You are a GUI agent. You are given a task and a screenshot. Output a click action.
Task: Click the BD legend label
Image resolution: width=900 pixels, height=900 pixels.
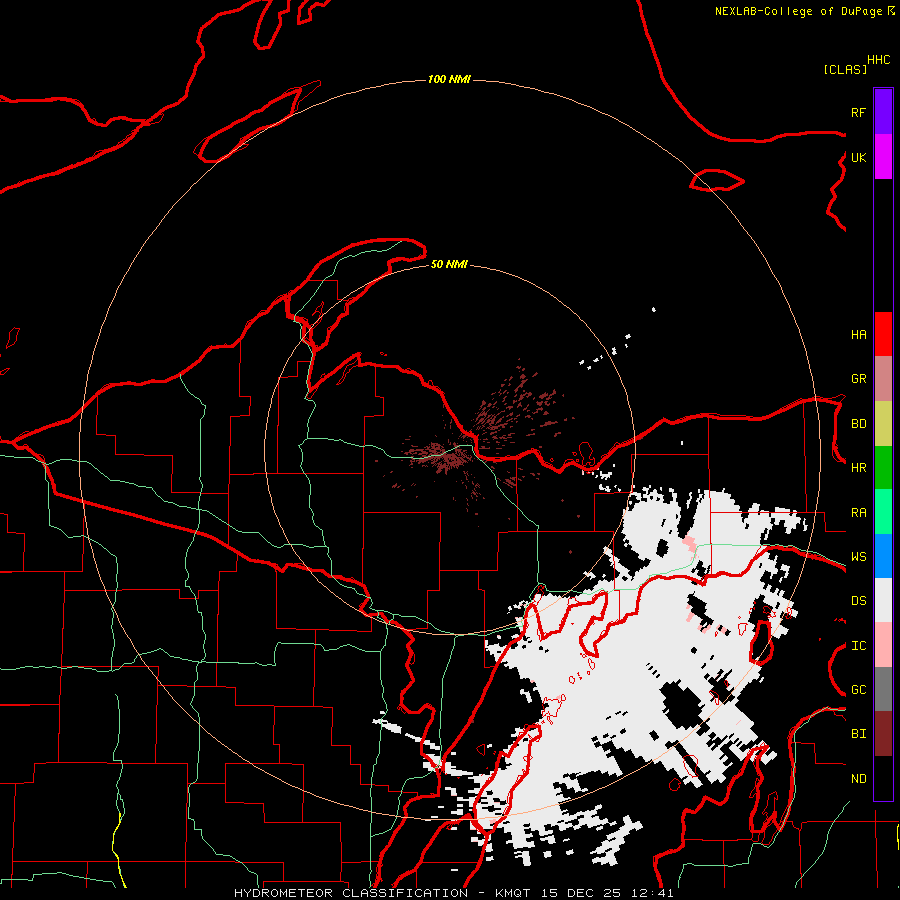(x=858, y=424)
